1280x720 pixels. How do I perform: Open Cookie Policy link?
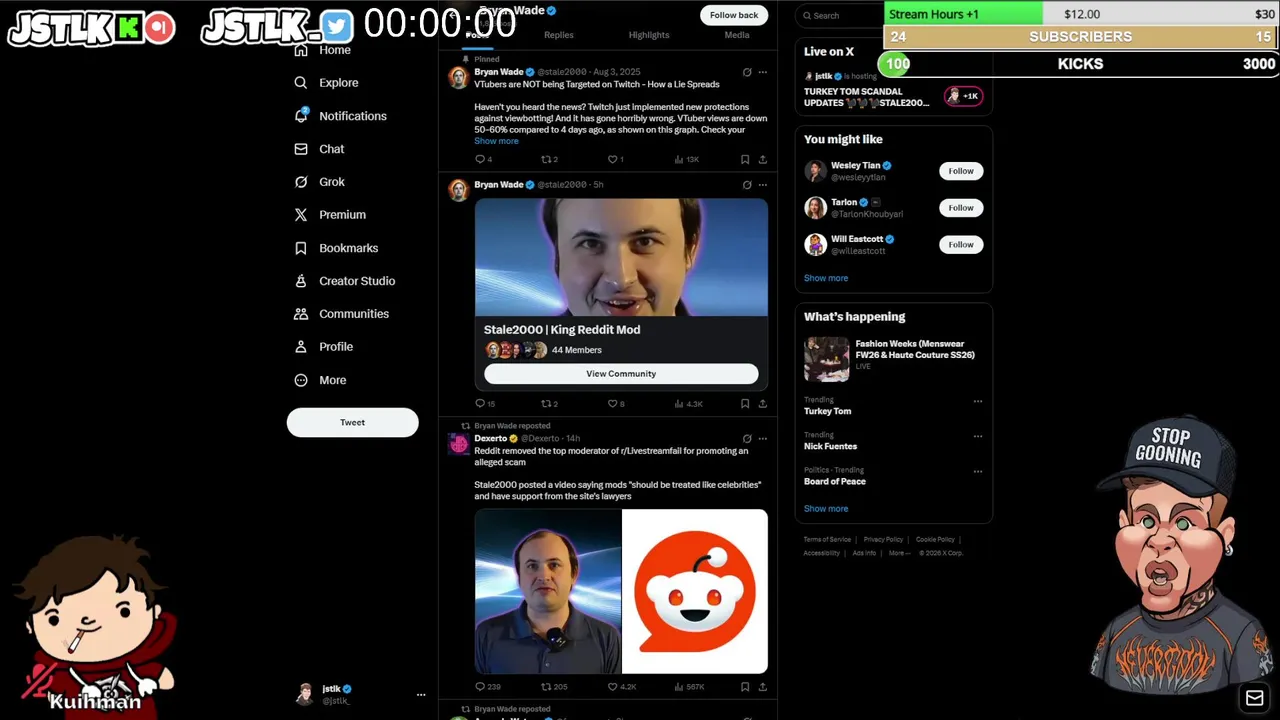click(x=935, y=540)
